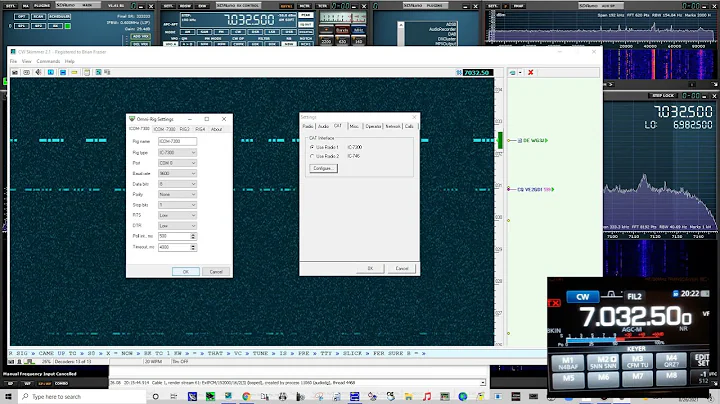
Task: Open the Commands menu in CW Skimmer
Action: tap(48, 61)
